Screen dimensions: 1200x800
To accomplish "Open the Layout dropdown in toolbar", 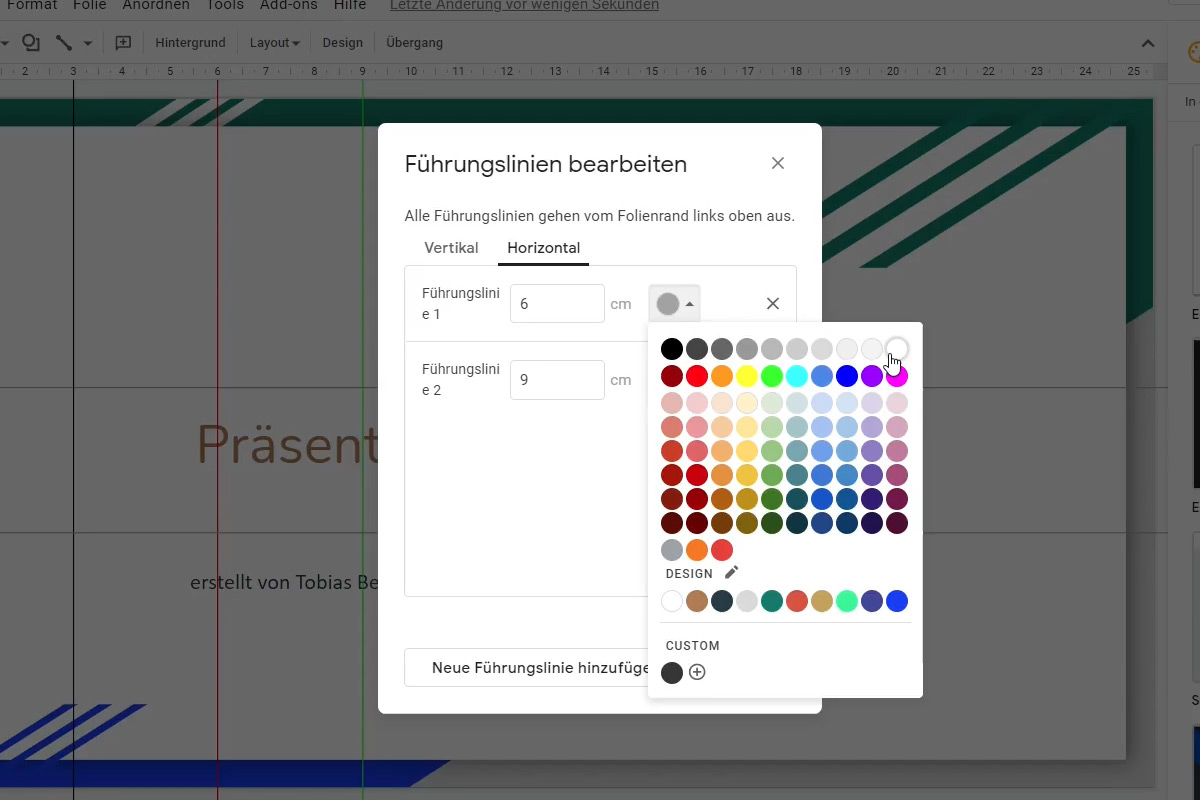I will (274, 43).
